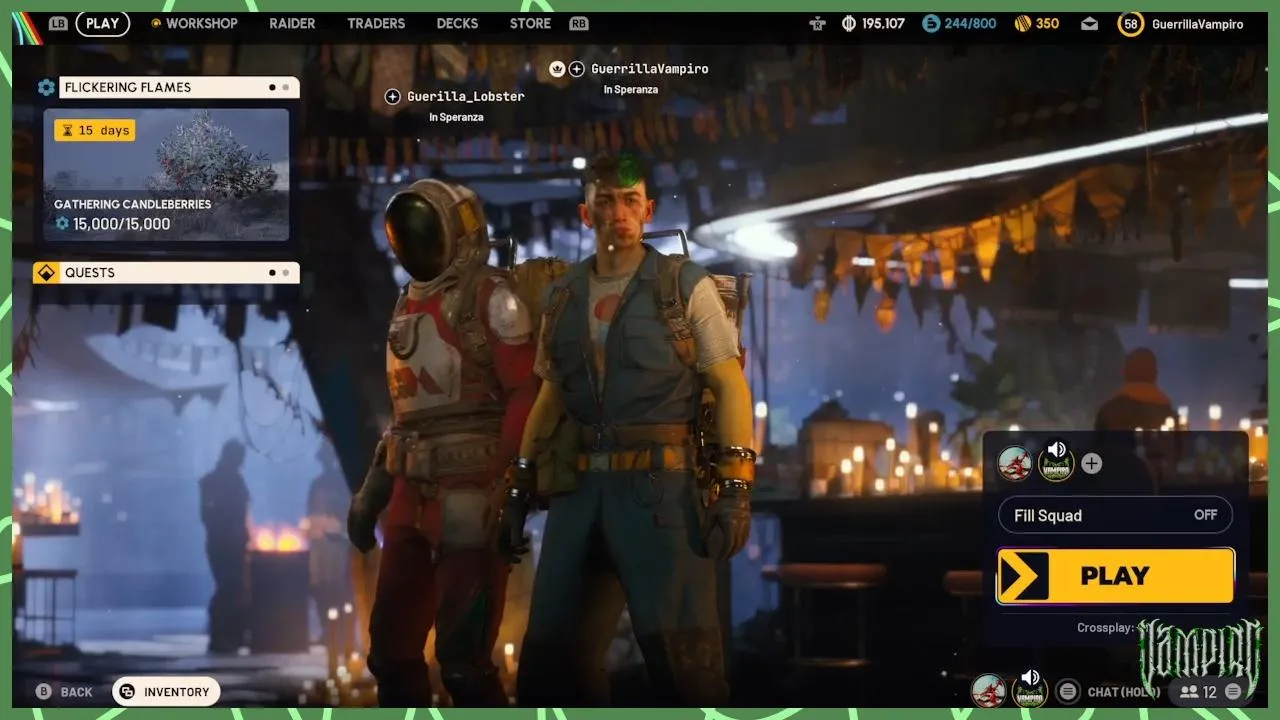Click the lobster avatar beside the chat bar

989,691
